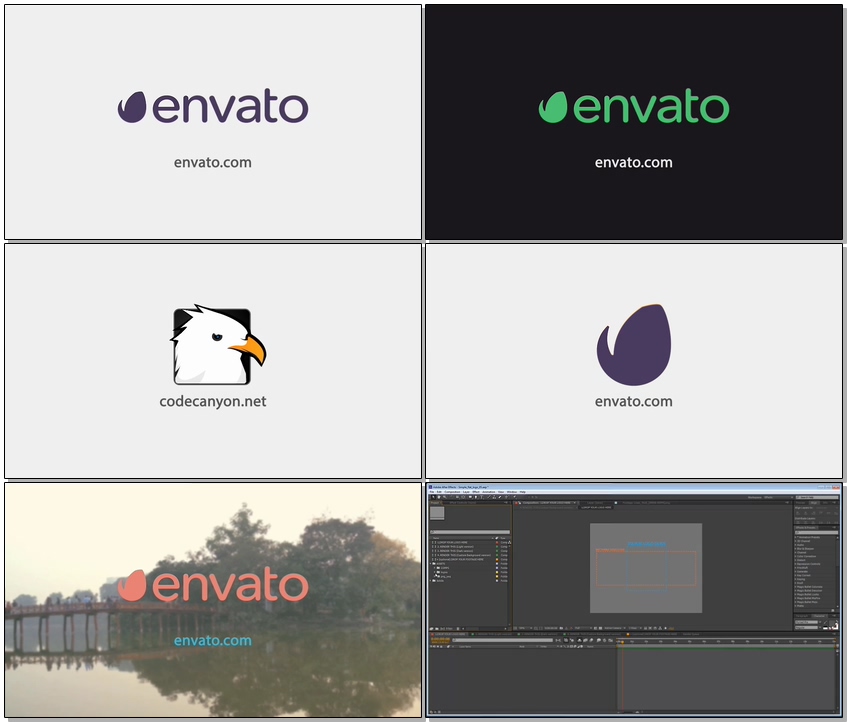Select the Horizontal Type tool in the toolbar
Viewport: 848px width, 722px height.
coord(482,497)
